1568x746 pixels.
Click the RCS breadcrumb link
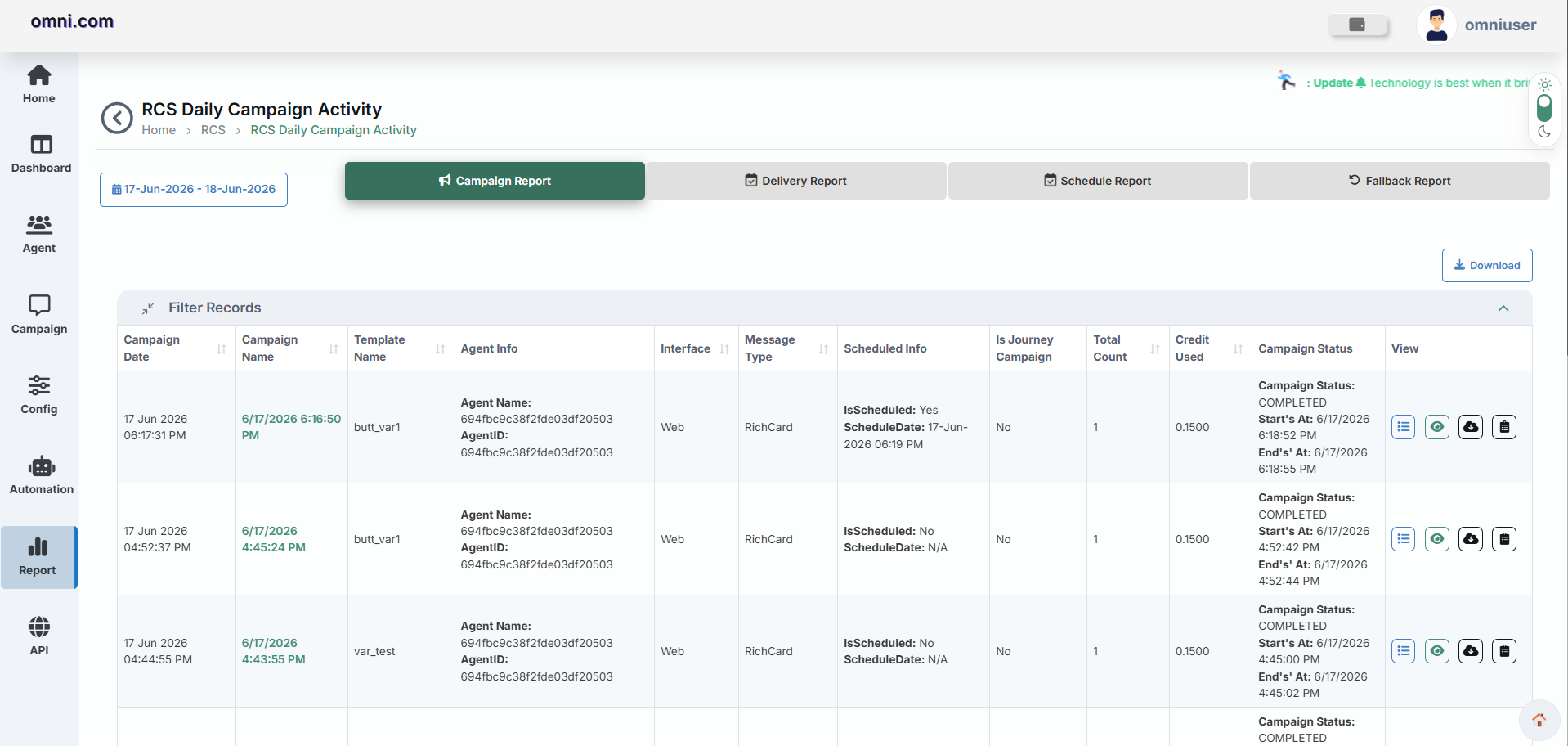click(213, 130)
